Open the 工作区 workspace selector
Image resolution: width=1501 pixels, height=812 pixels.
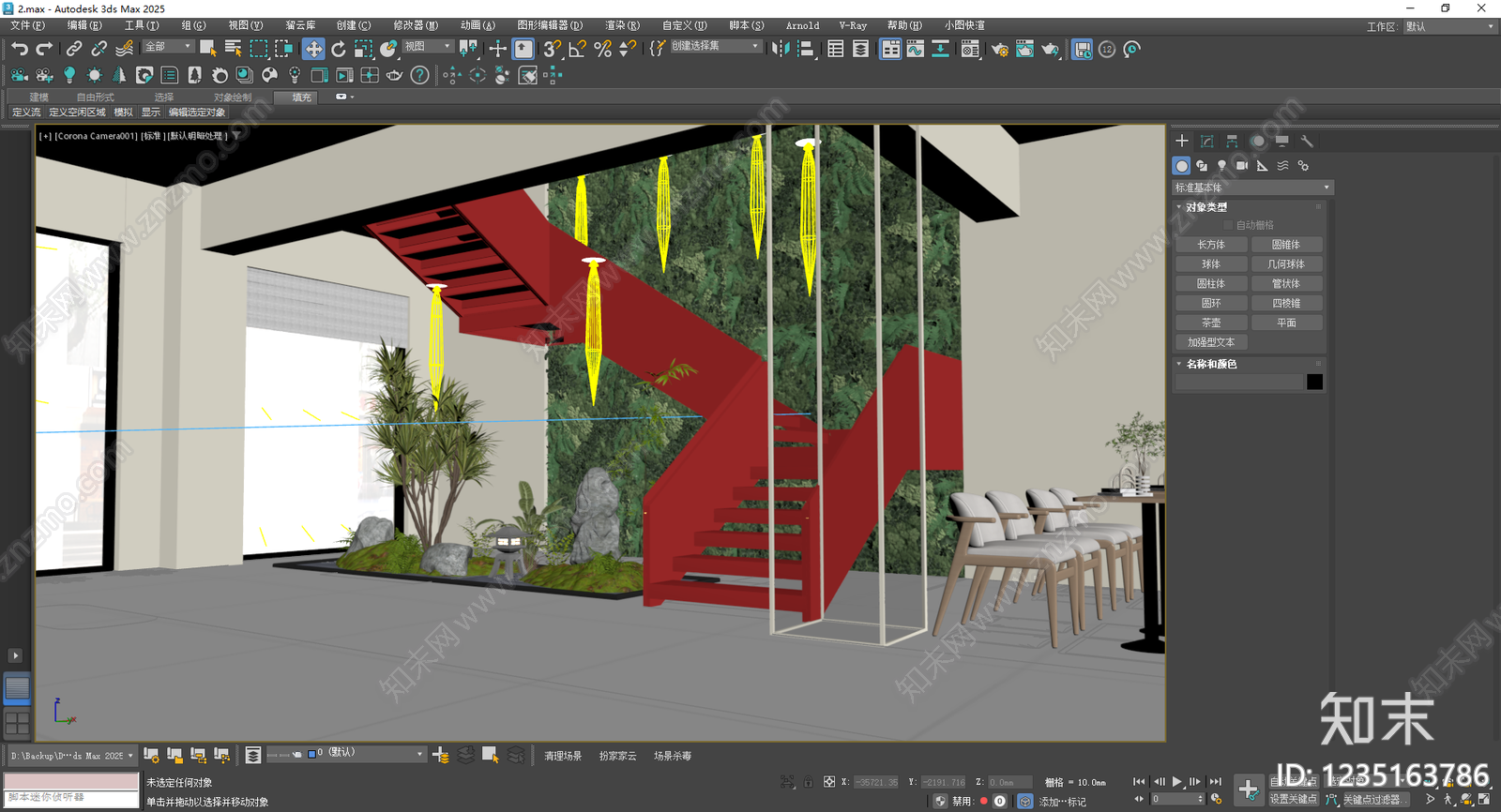pos(1450,26)
